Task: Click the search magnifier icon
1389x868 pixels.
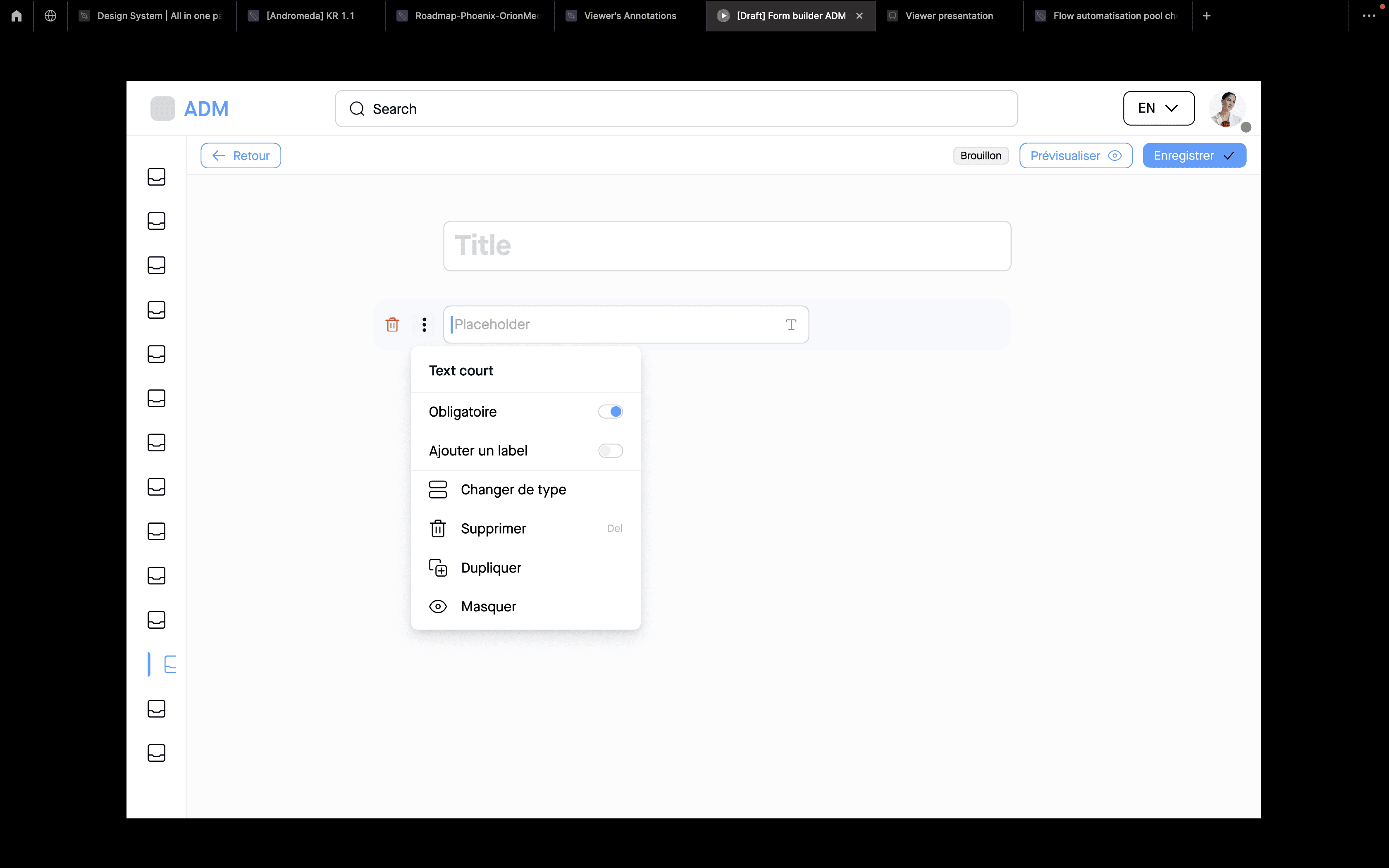Action: click(x=357, y=108)
